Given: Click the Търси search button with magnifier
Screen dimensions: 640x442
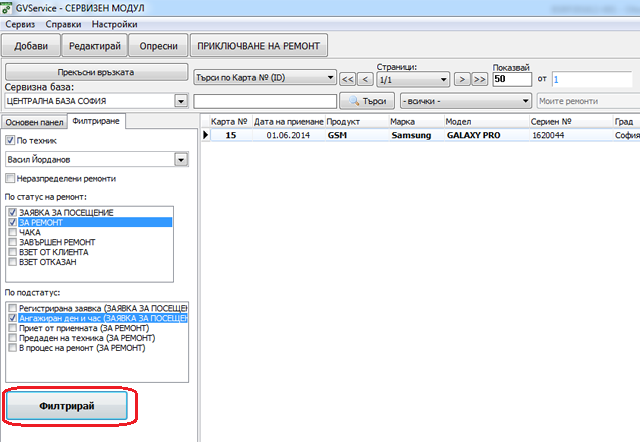Looking at the screenshot, I should pyautogui.click(x=367, y=101).
